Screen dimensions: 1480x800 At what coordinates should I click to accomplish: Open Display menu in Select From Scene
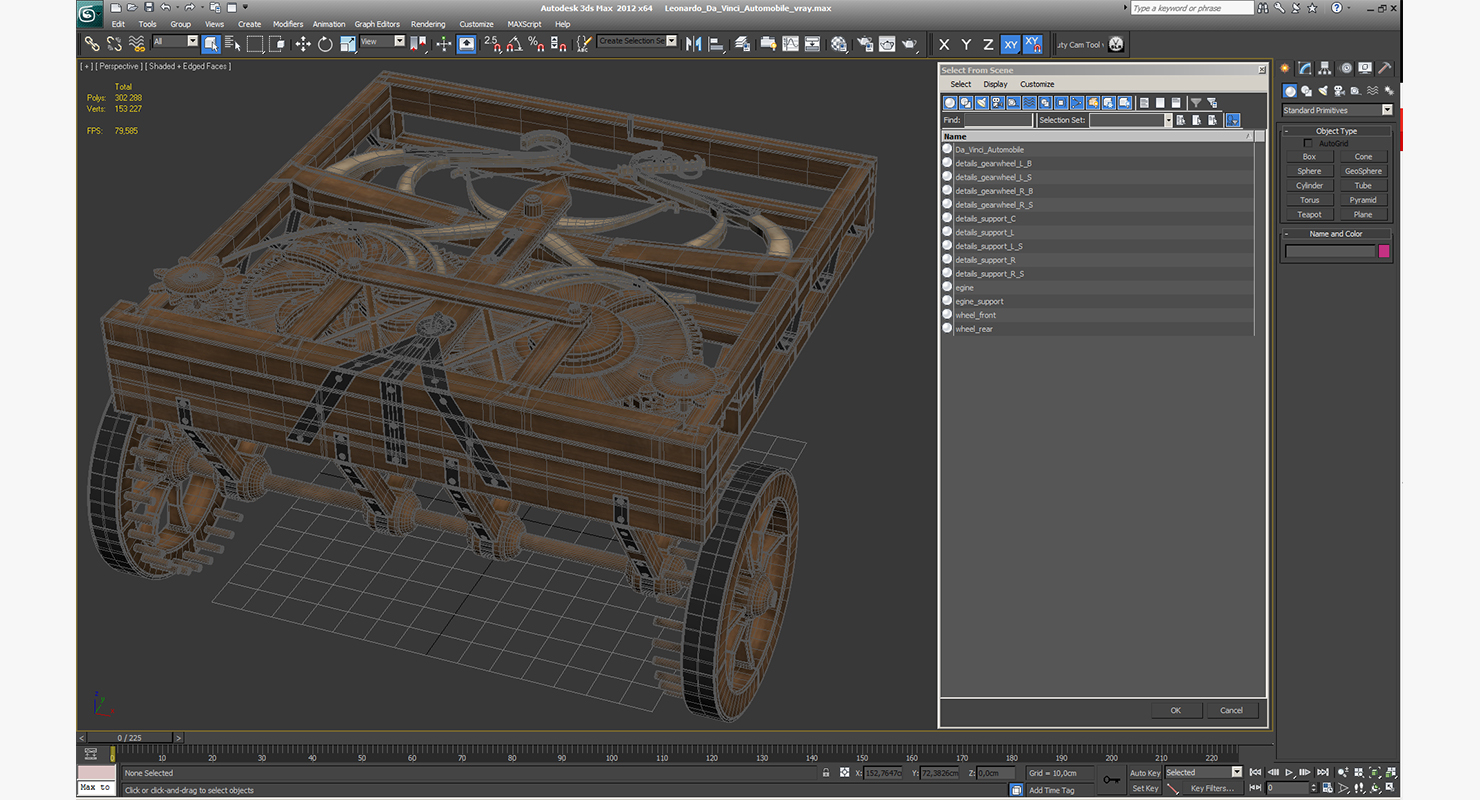pos(995,84)
